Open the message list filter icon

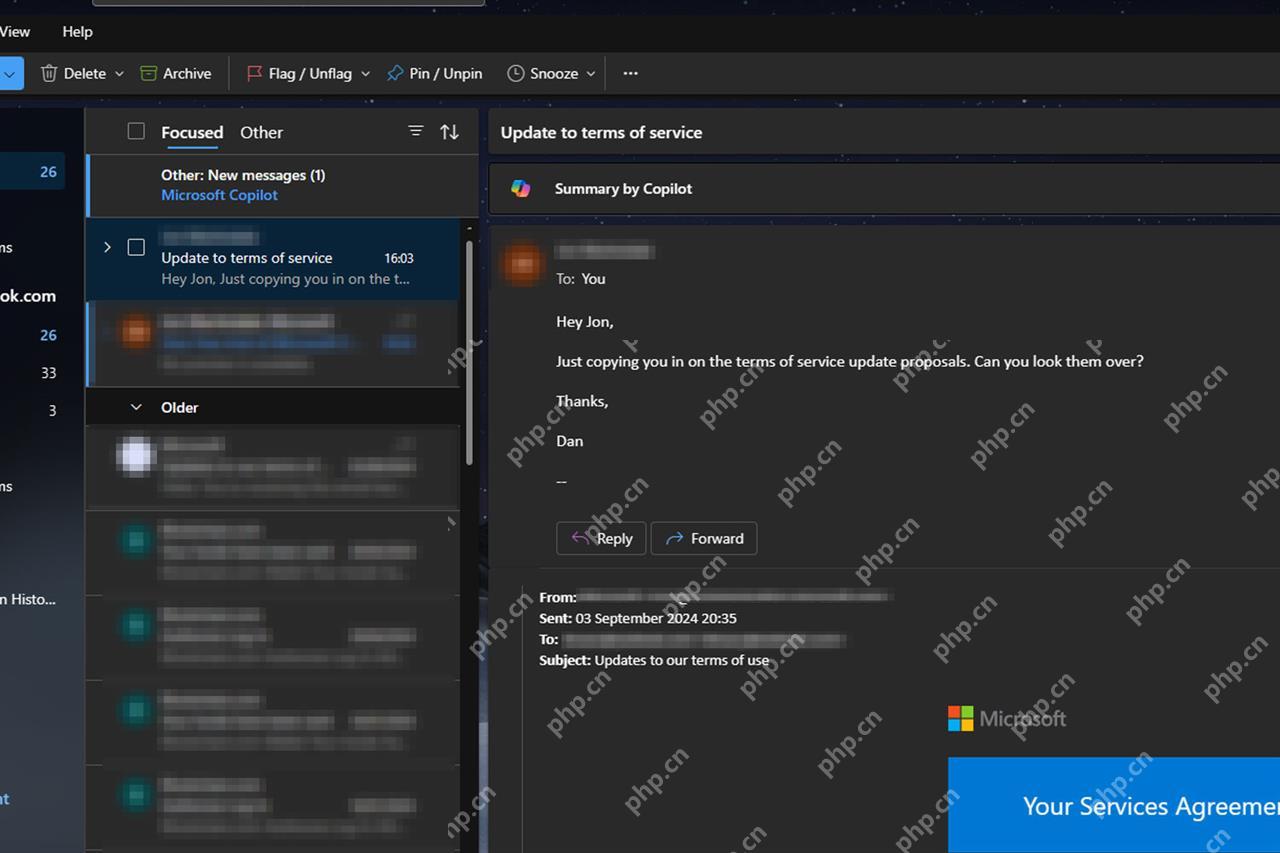pos(416,131)
